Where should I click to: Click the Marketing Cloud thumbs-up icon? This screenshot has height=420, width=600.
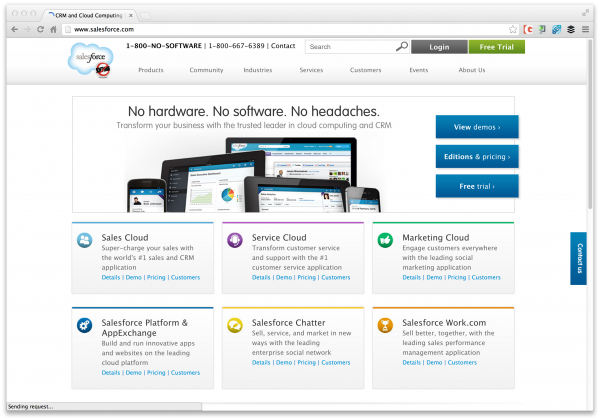[385, 241]
